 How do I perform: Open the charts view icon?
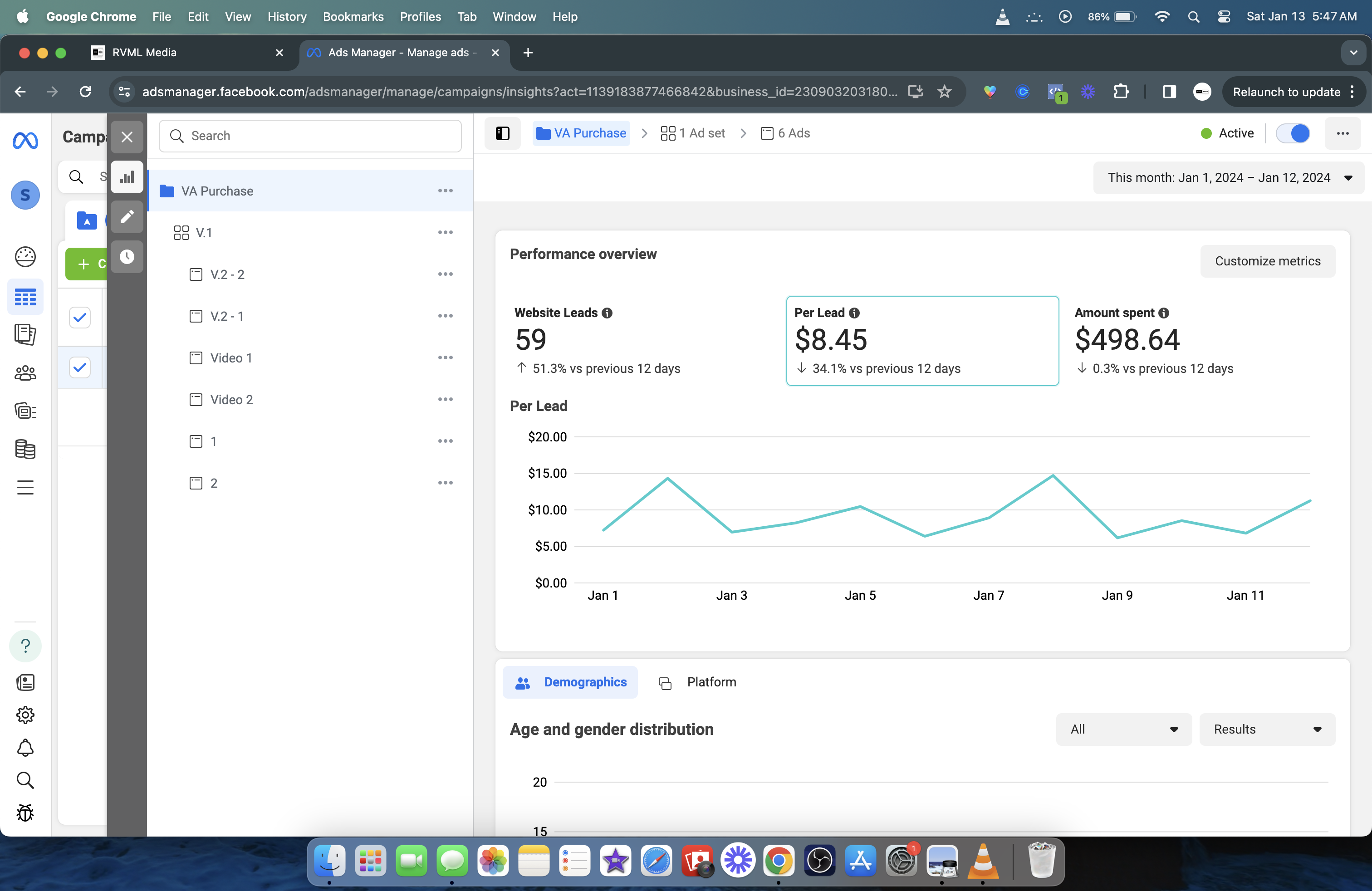(x=127, y=177)
